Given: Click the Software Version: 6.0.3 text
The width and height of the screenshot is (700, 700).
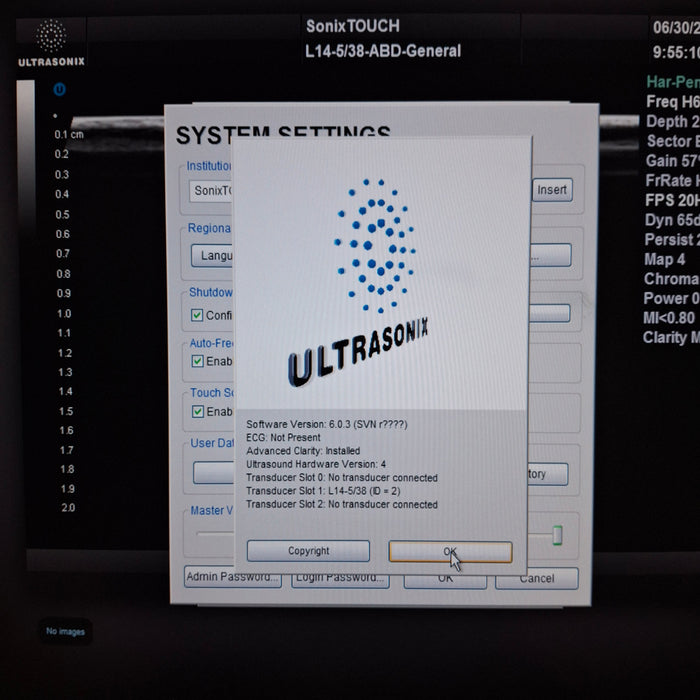Looking at the screenshot, I should coord(327,424).
